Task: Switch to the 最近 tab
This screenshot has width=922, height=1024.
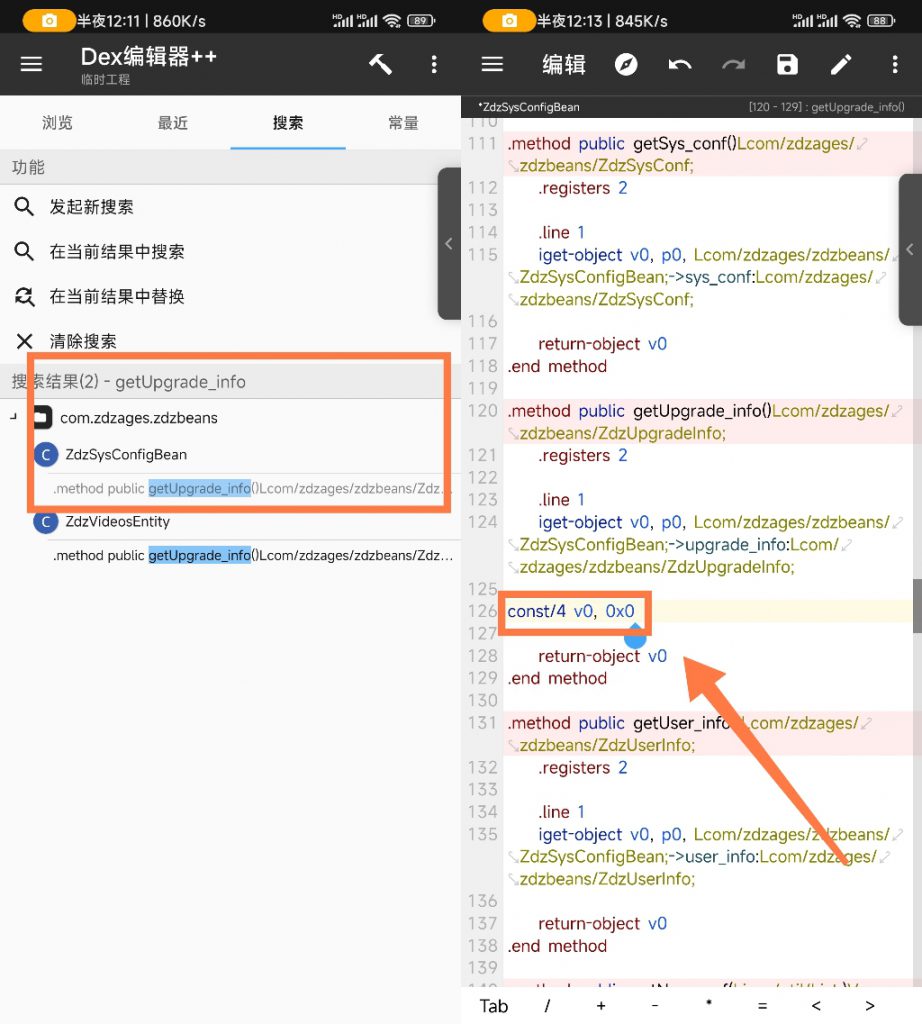Action: [172, 123]
